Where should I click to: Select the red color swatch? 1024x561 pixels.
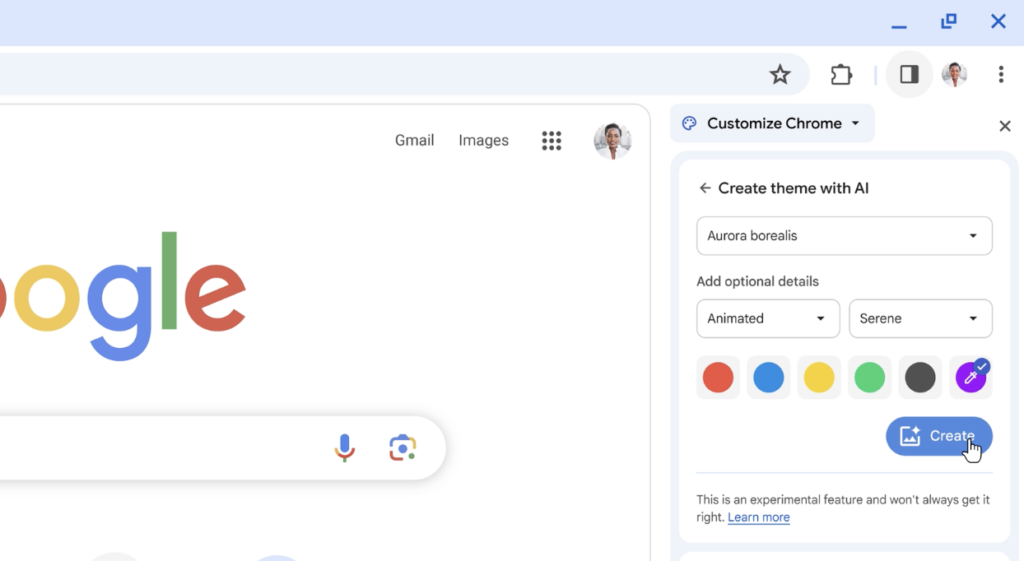tap(718, 377)
